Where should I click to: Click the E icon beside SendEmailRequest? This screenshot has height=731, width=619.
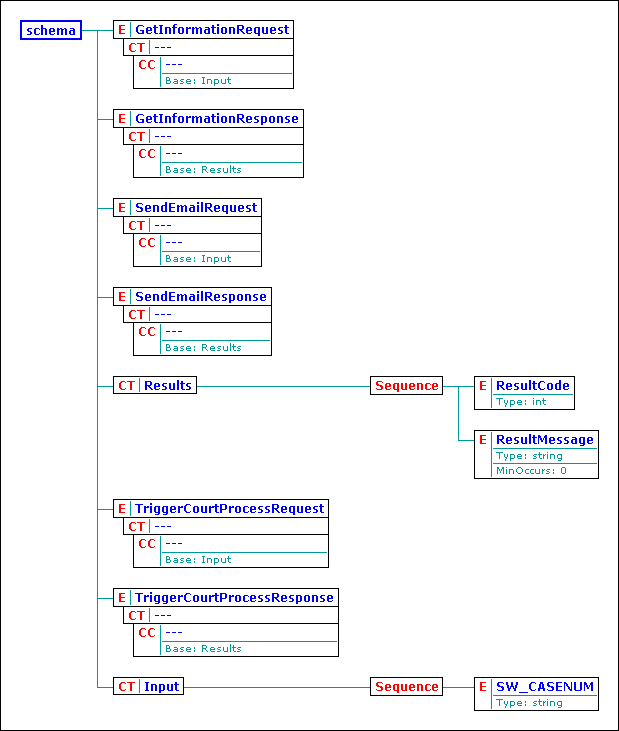(122, 207)
